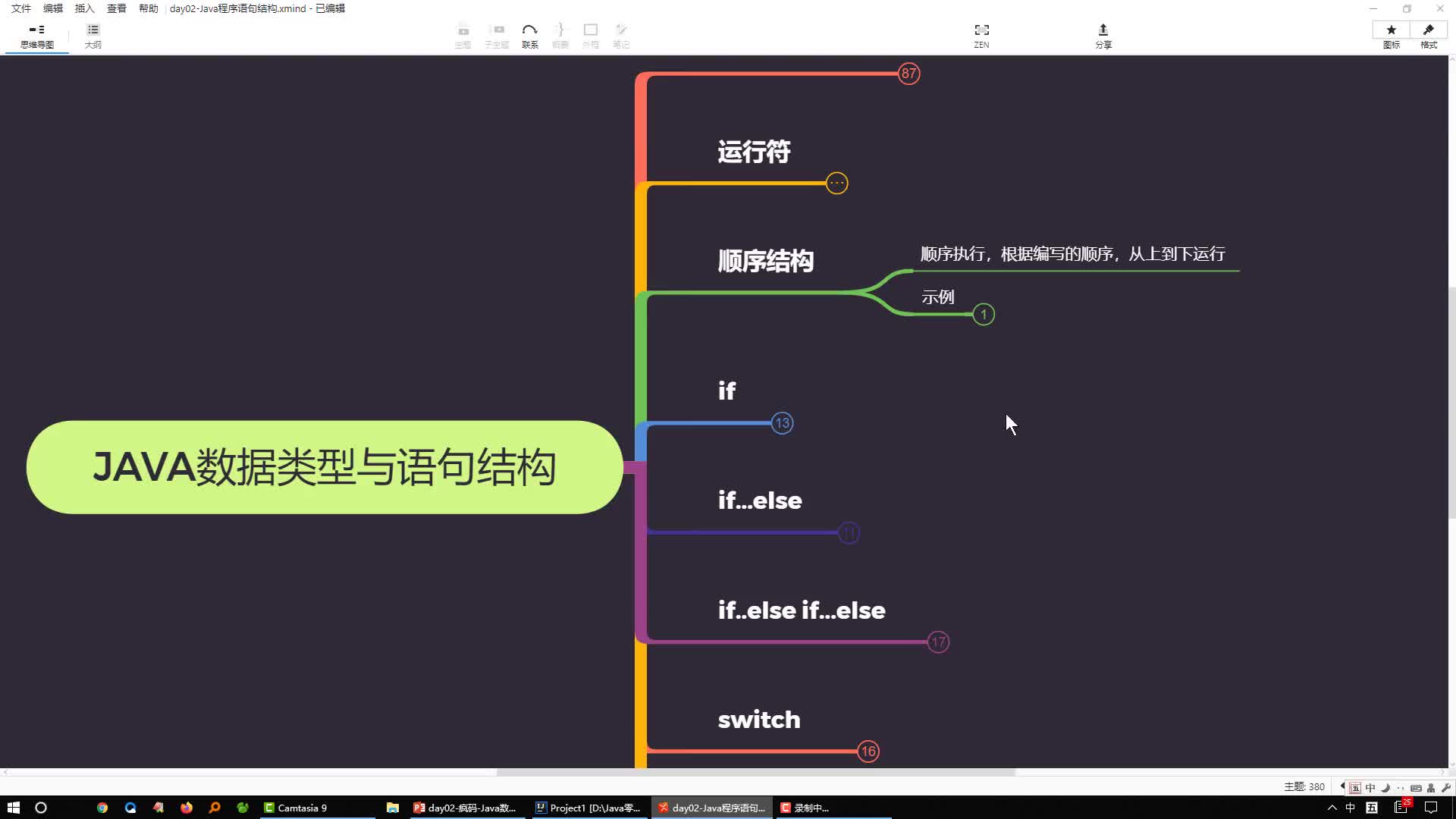Enter ZEN mode
Image resolution: width=1456 pixels, height=819 pixels.
[981, 36]
